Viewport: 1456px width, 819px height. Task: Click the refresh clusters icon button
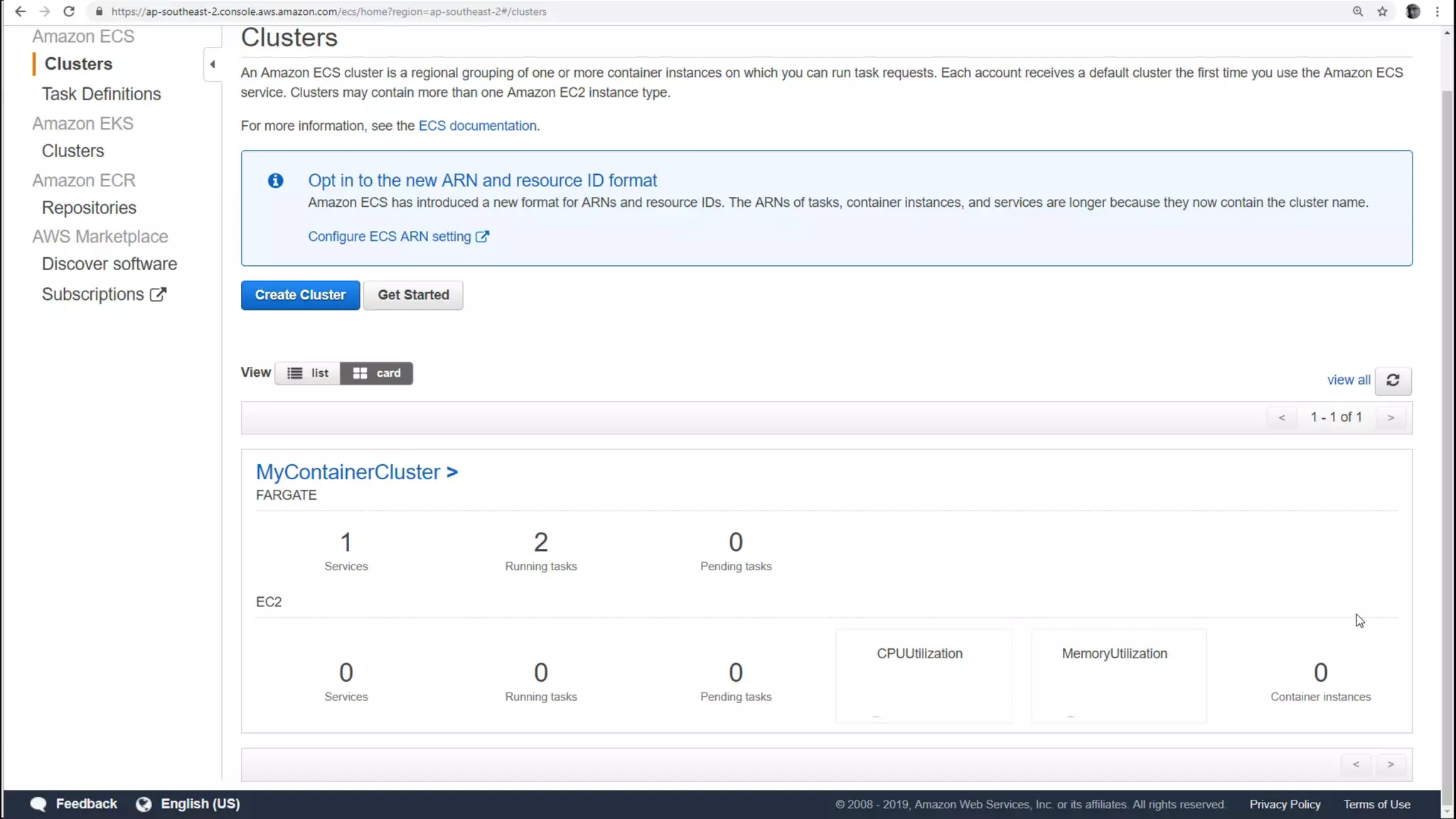pos(1393,380)
